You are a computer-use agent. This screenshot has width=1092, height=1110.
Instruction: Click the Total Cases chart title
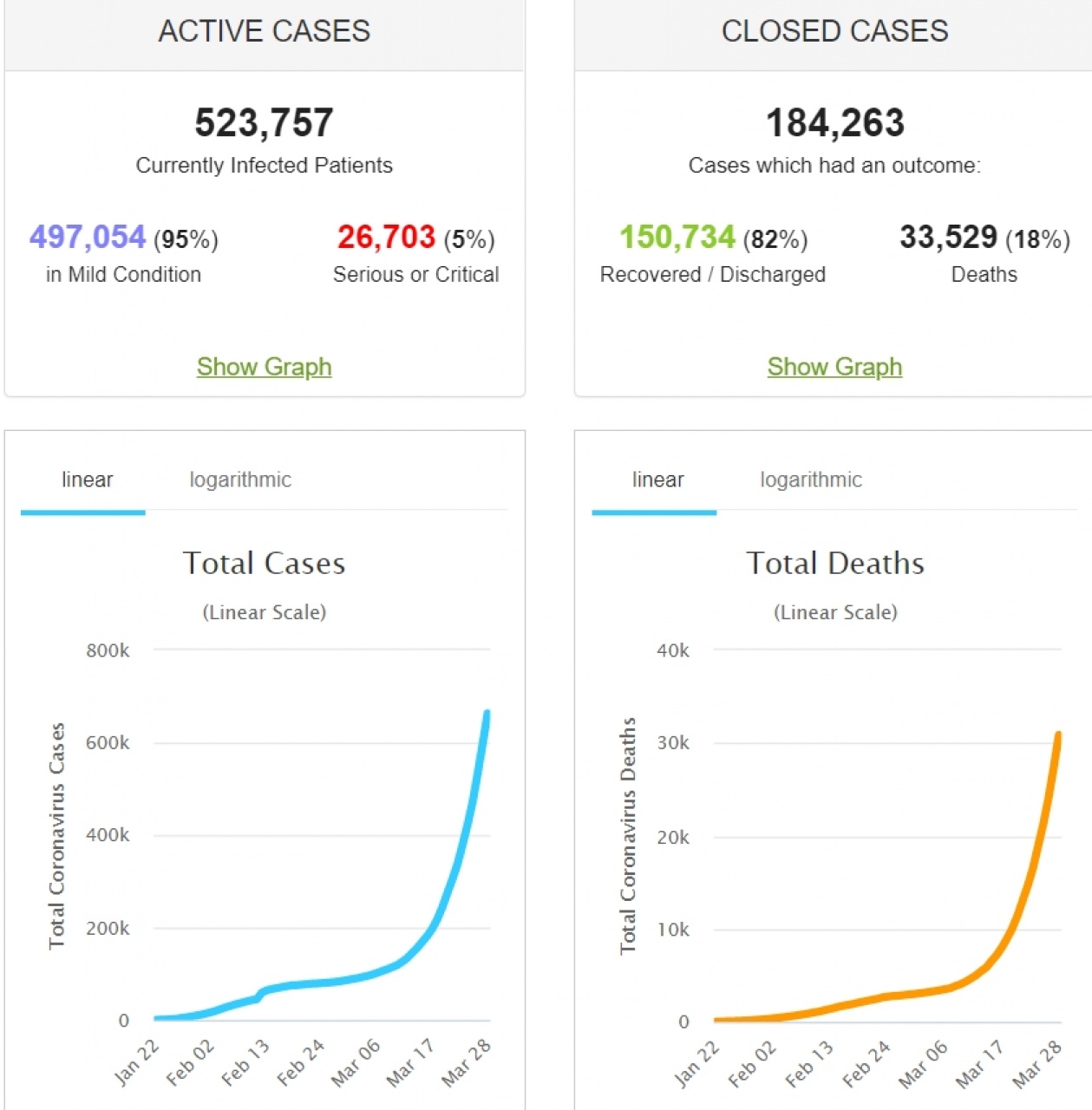264,564
